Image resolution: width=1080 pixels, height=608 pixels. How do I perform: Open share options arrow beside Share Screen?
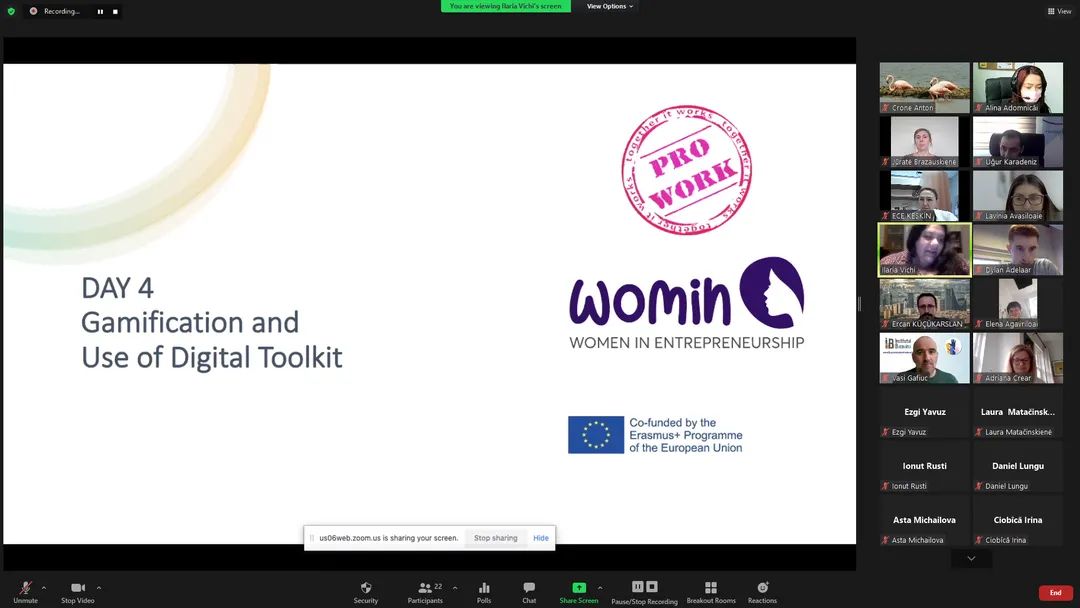tap(600, 588)
